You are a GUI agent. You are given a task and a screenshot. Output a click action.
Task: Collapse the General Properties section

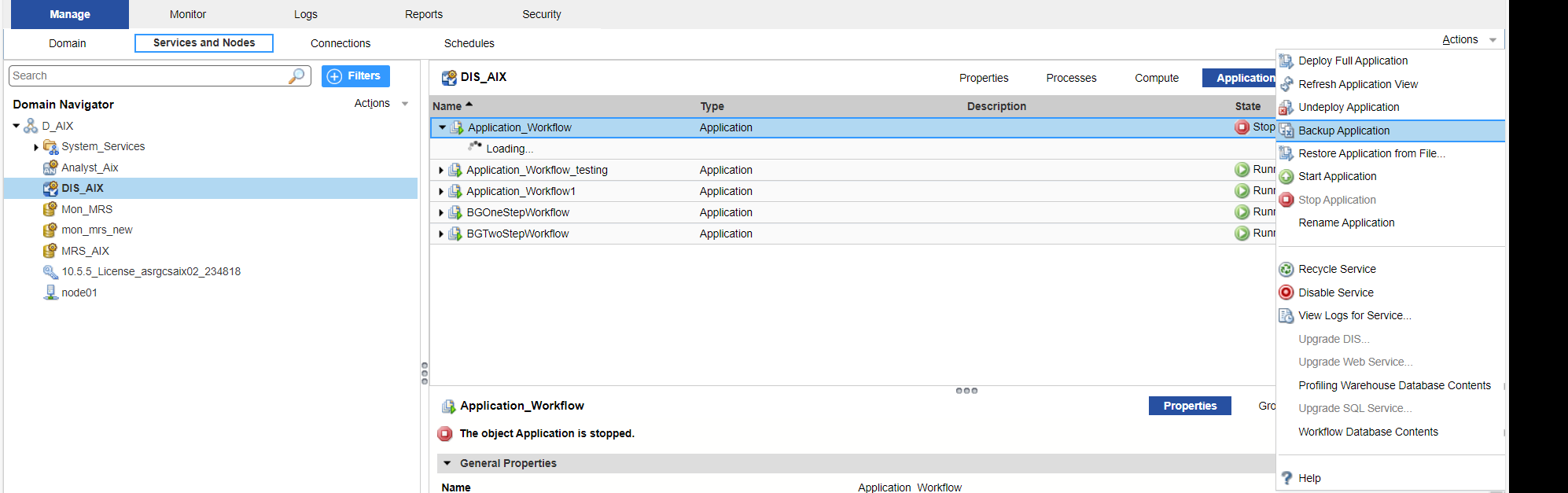[447, 463]
